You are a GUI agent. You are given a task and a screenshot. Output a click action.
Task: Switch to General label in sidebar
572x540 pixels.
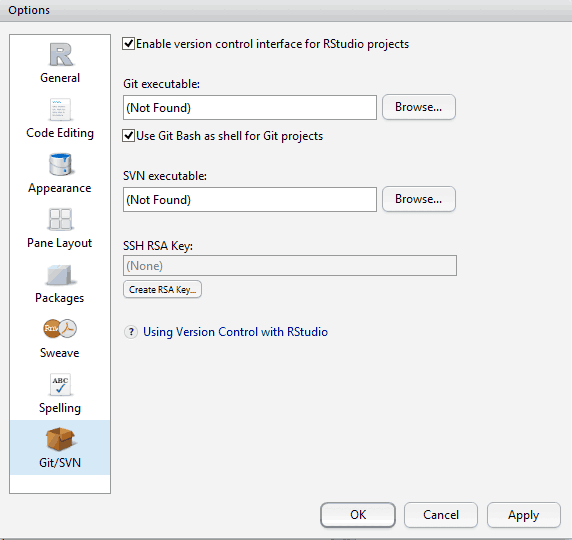coord(60,78)
